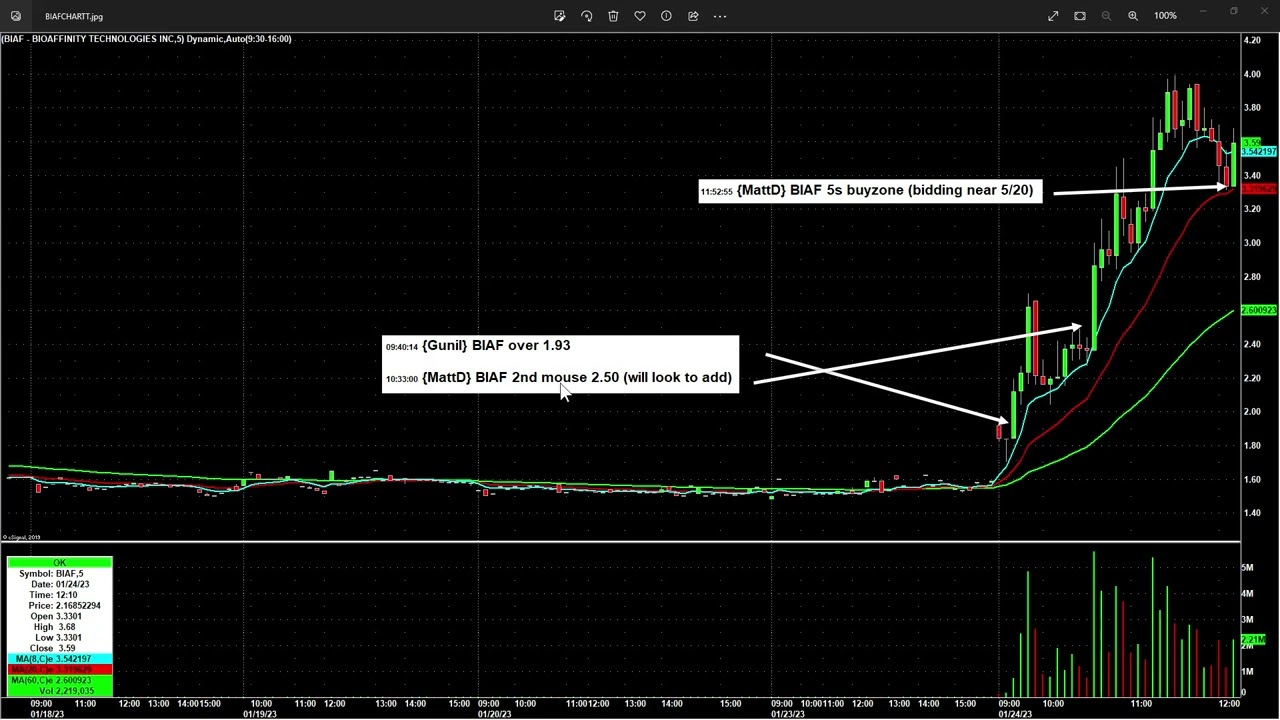The width and height of the screenshot is (1280, 720).
Task: Click the 4.20 price axis label
Action: (x=1252, y=40)
